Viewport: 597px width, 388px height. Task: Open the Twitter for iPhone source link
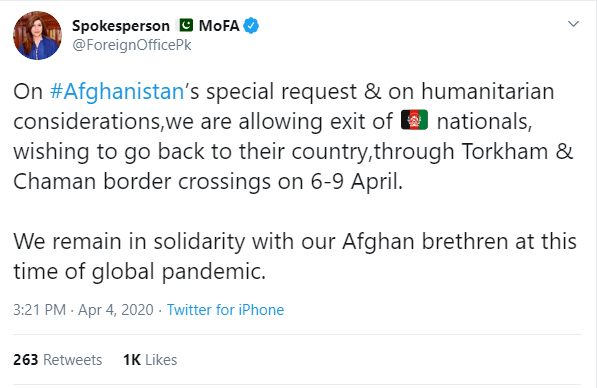coord(225,310)
